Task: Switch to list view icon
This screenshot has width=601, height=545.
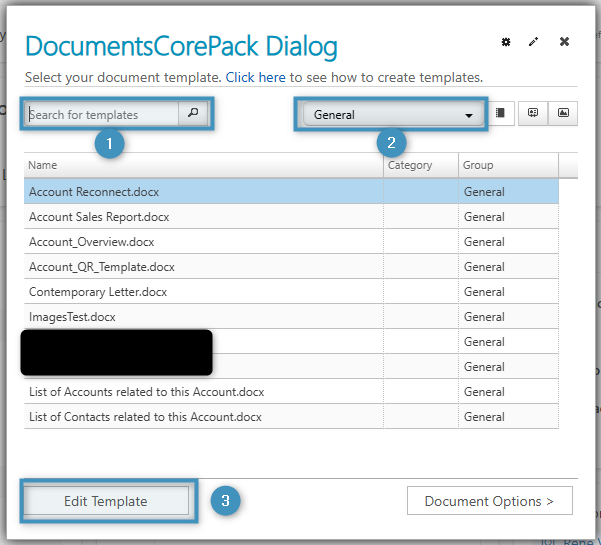Action: [501, 114]
